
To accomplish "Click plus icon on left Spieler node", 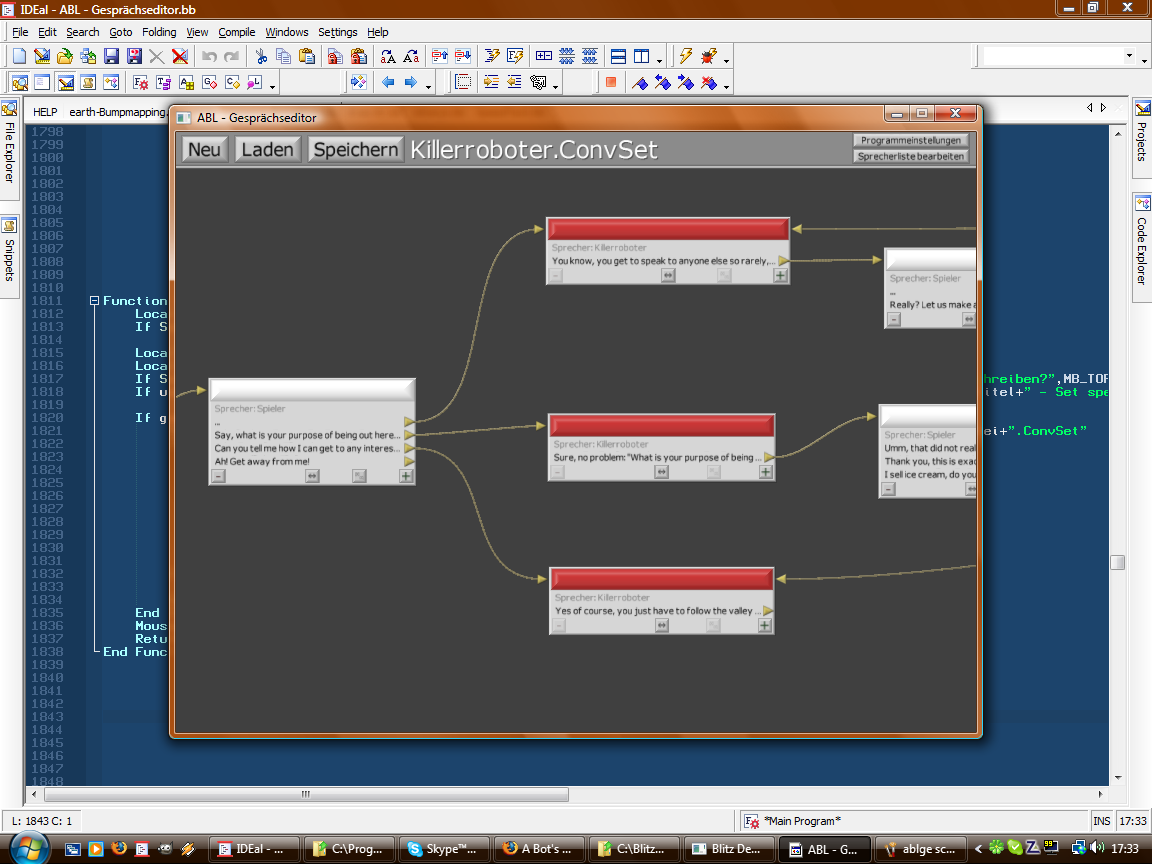I will (x=405, y=476).
